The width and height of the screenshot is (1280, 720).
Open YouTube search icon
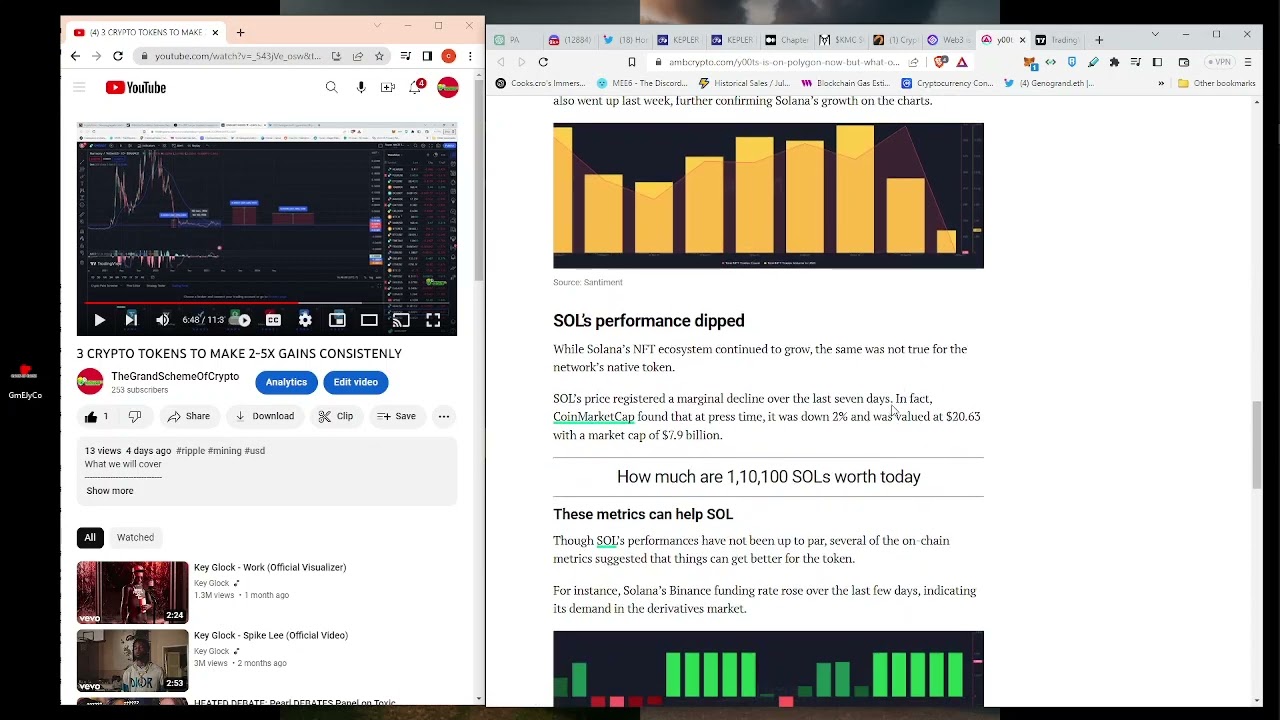click(331, 88)
